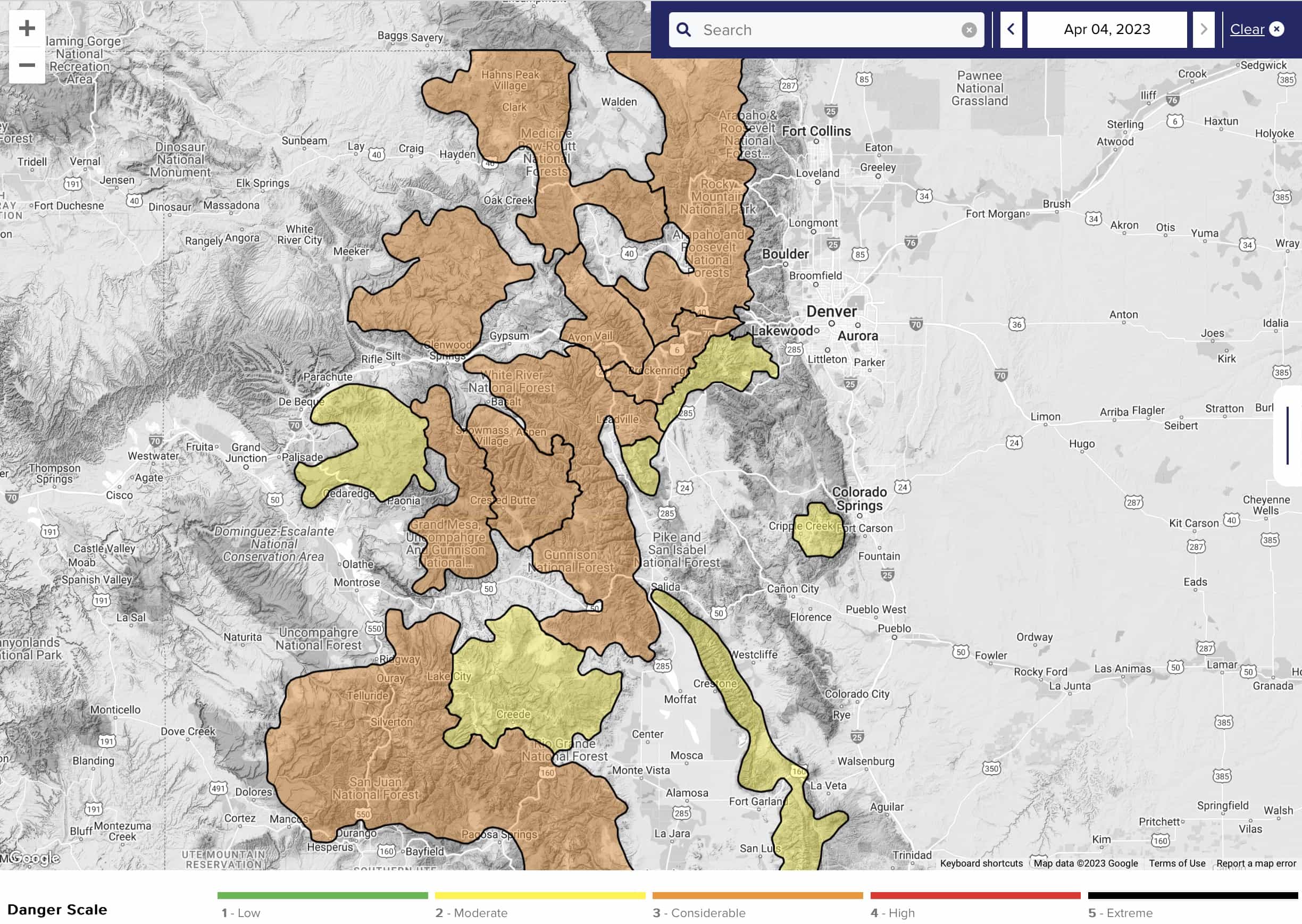Clear the search field text
This screenshot has height=924, width=1302.
click(x=969, y=30)
